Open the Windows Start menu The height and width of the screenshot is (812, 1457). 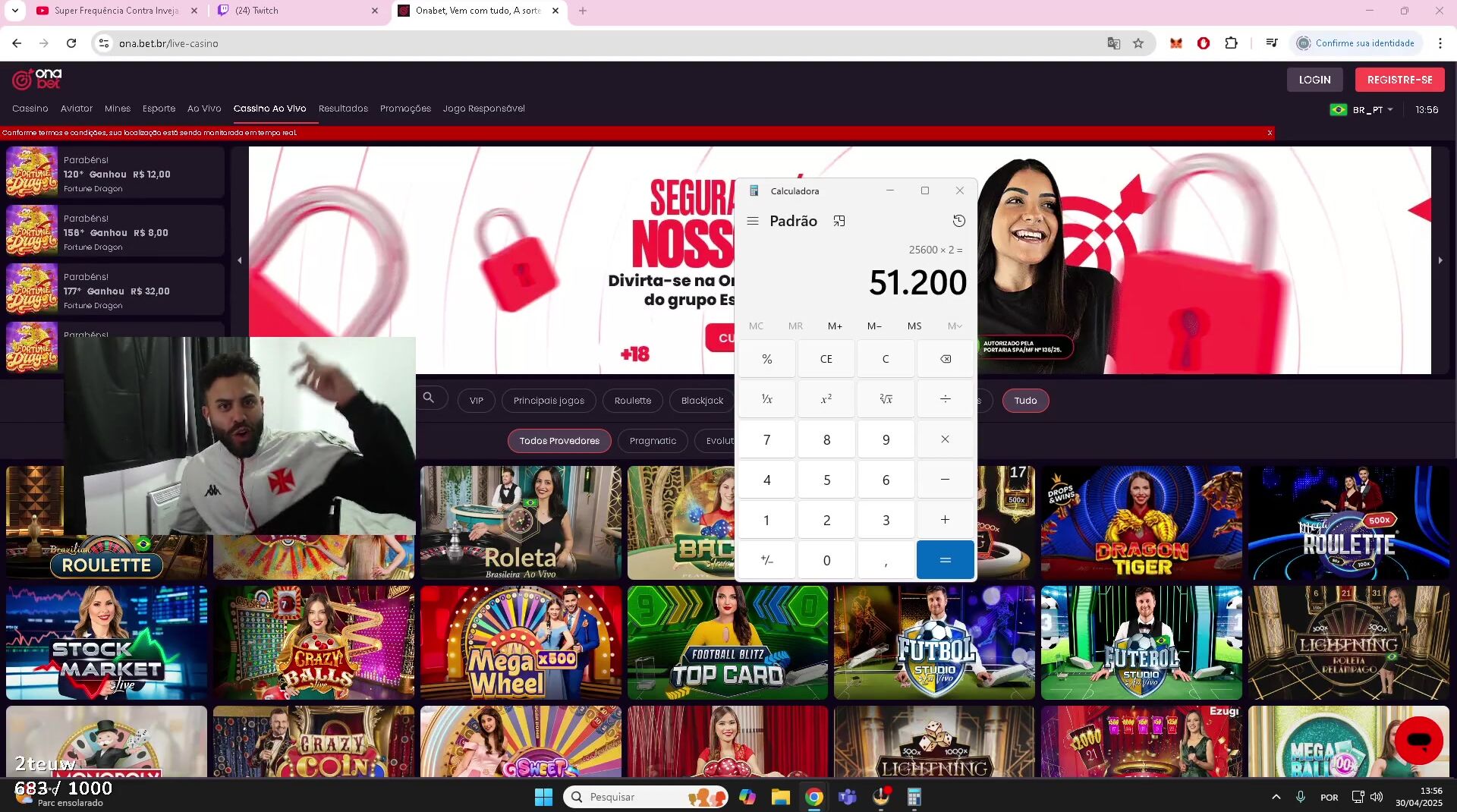click(x=543, y=797)
